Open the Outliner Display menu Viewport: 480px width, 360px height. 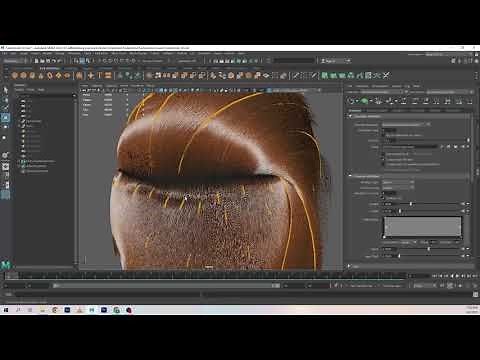tap(19, 90)
